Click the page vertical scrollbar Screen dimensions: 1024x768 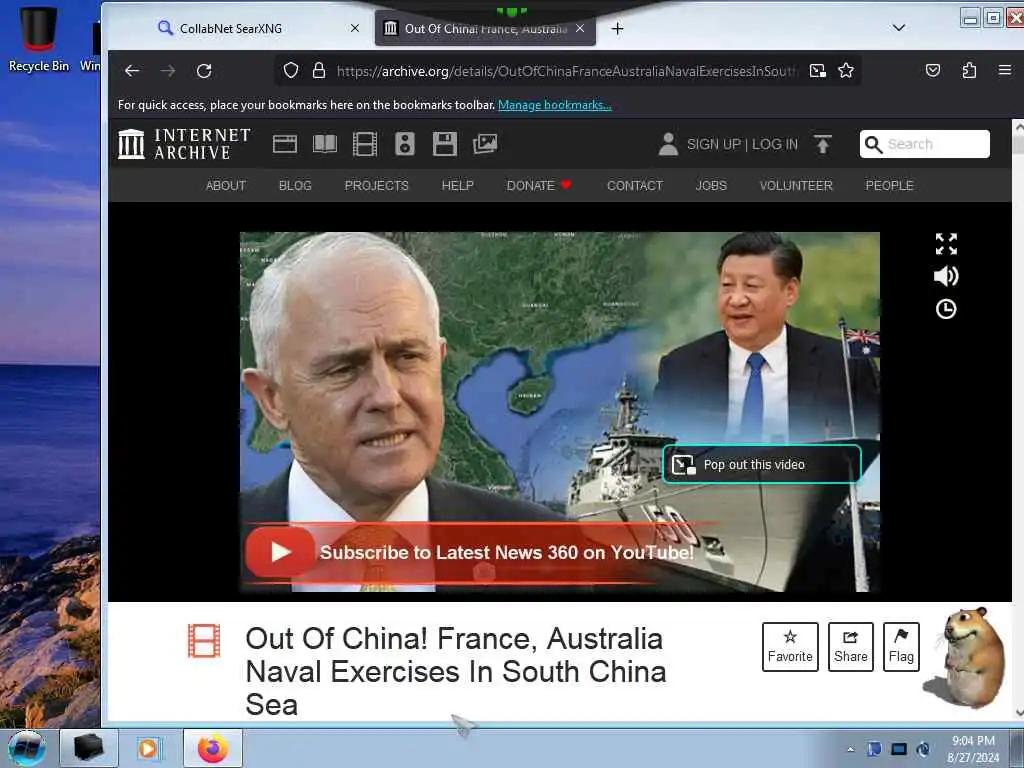(1017, 420)
